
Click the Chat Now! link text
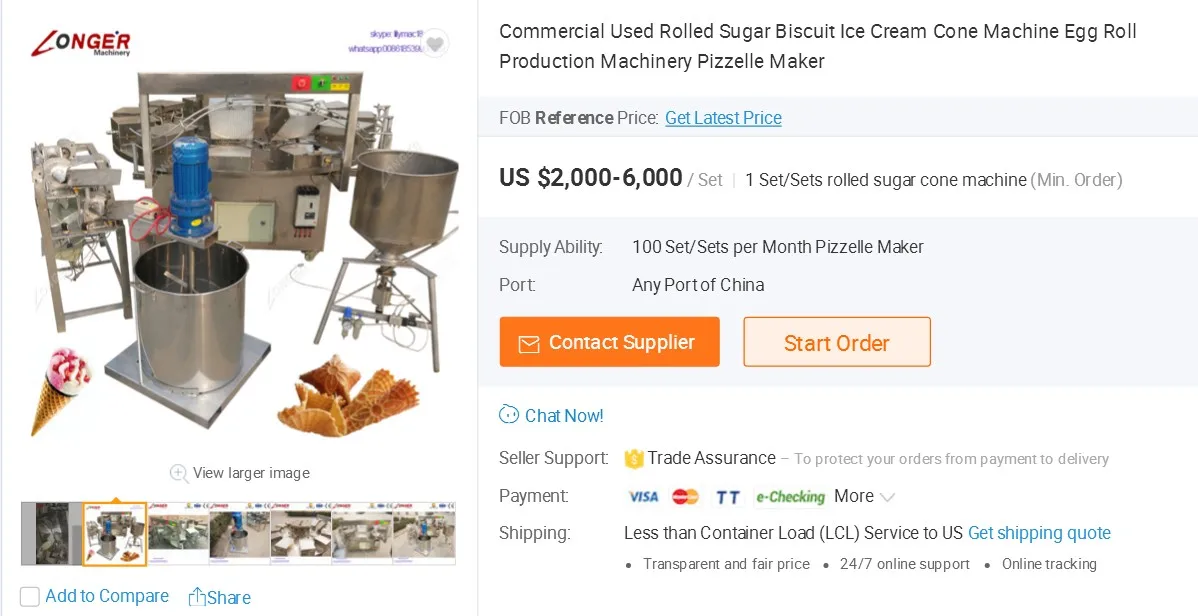564,415
